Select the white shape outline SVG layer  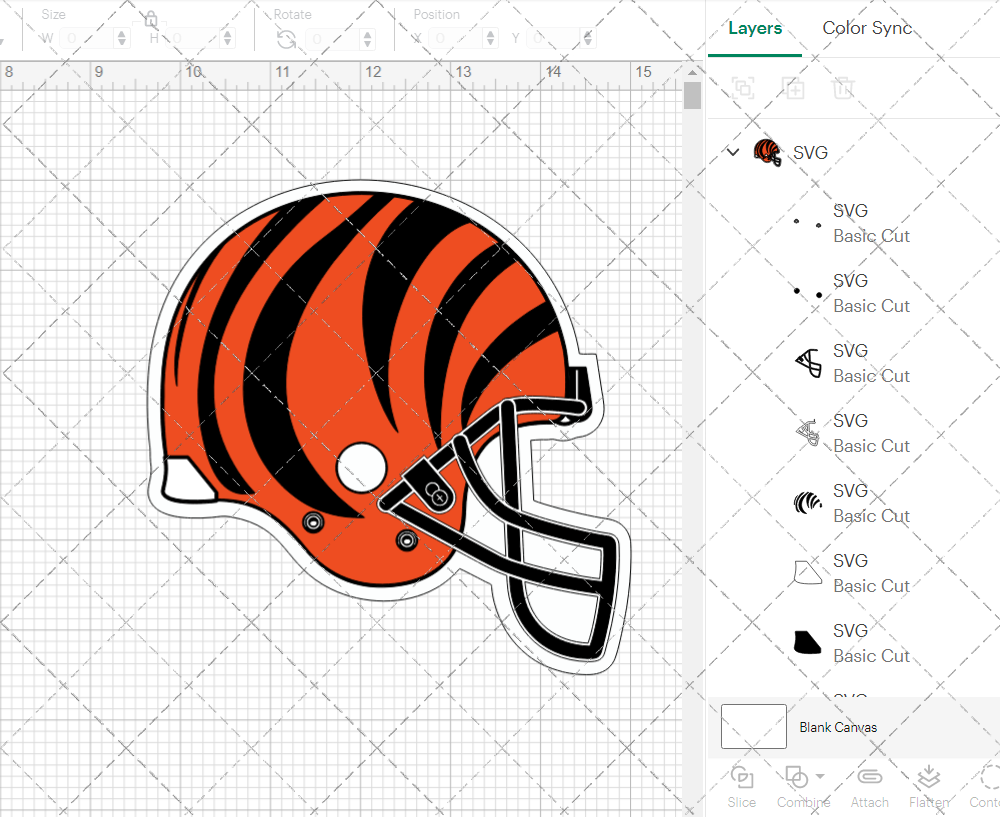853,573
